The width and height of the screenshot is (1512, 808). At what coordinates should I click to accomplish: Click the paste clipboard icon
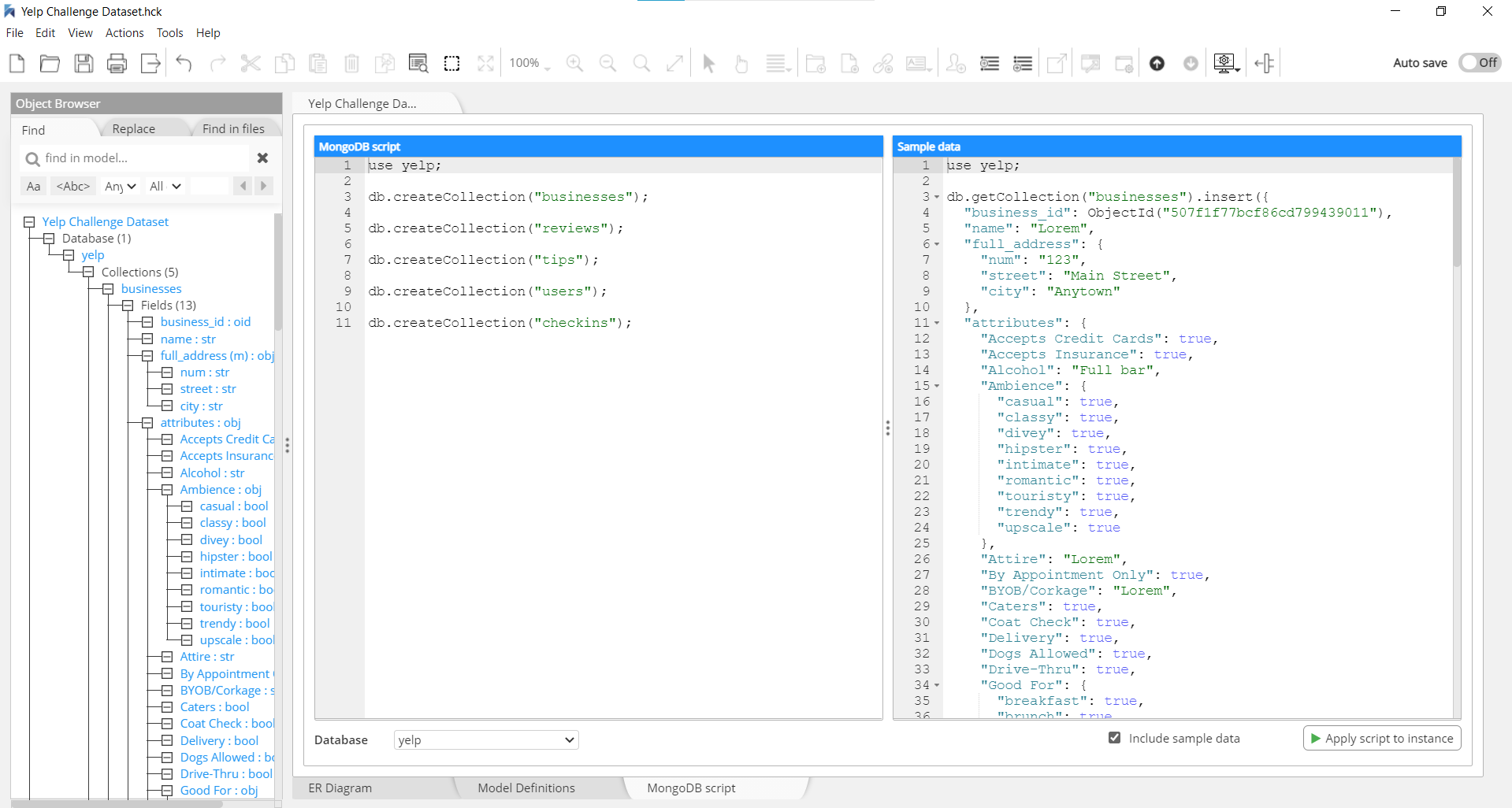pos(318,63)
